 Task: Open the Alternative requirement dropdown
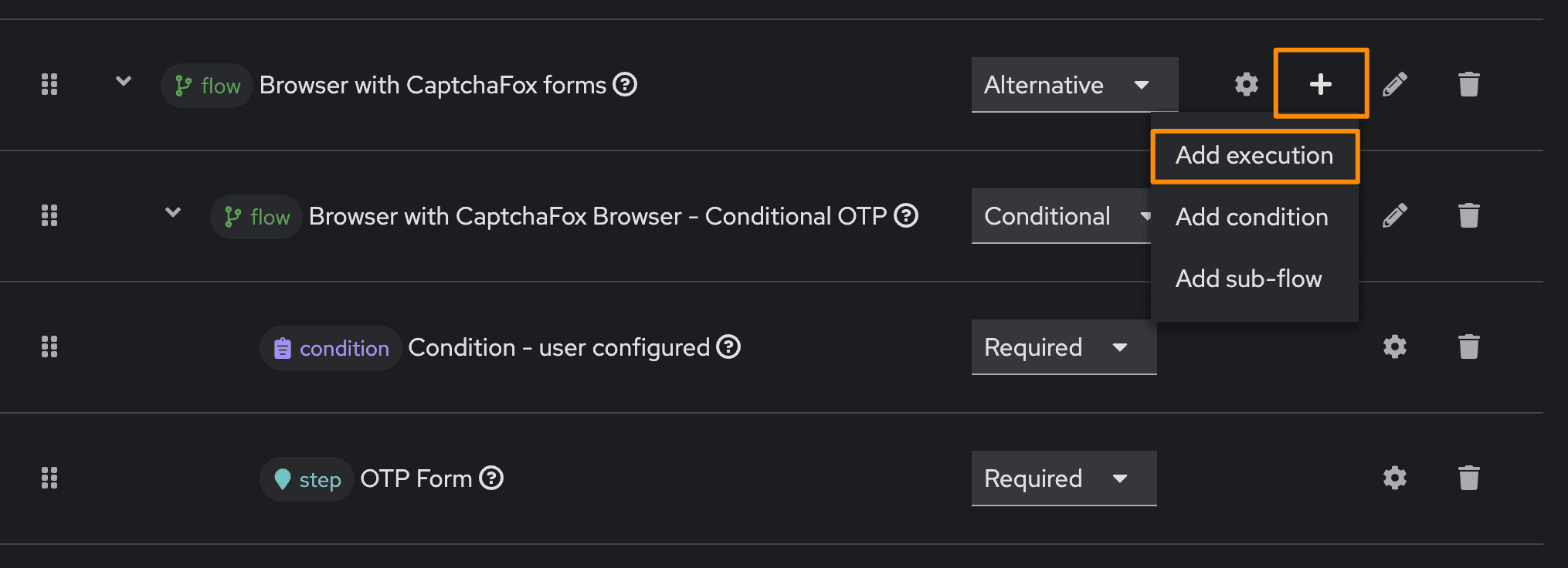coord(1074,85)
